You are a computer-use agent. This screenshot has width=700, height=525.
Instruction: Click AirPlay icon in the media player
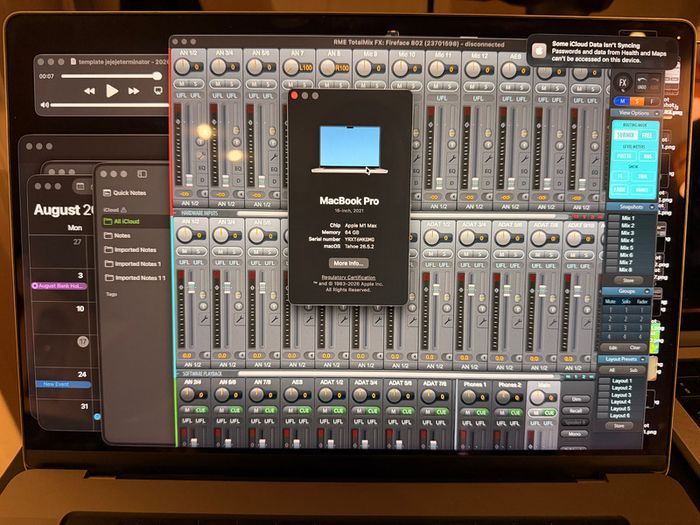point(158,91)
